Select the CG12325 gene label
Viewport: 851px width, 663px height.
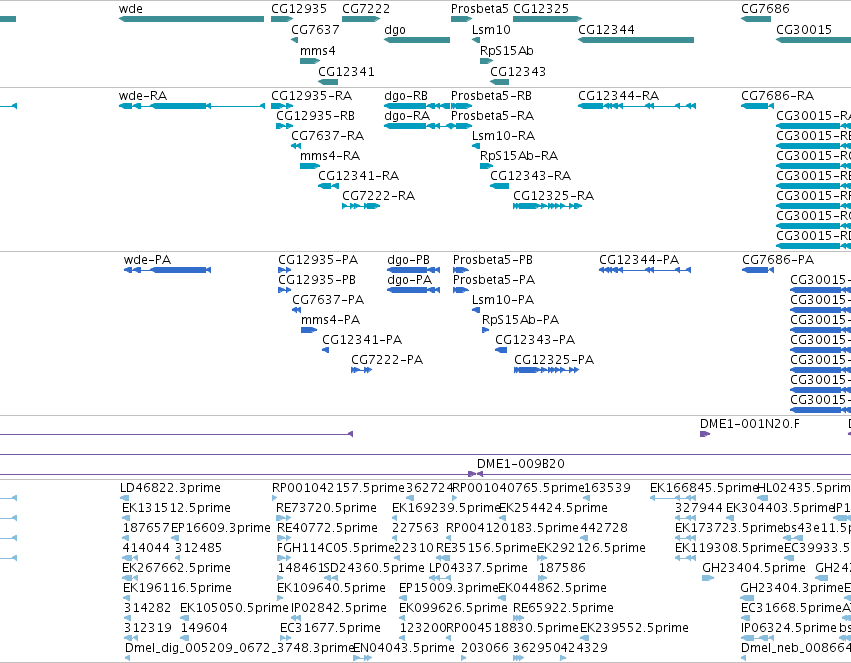click(541, 9)
